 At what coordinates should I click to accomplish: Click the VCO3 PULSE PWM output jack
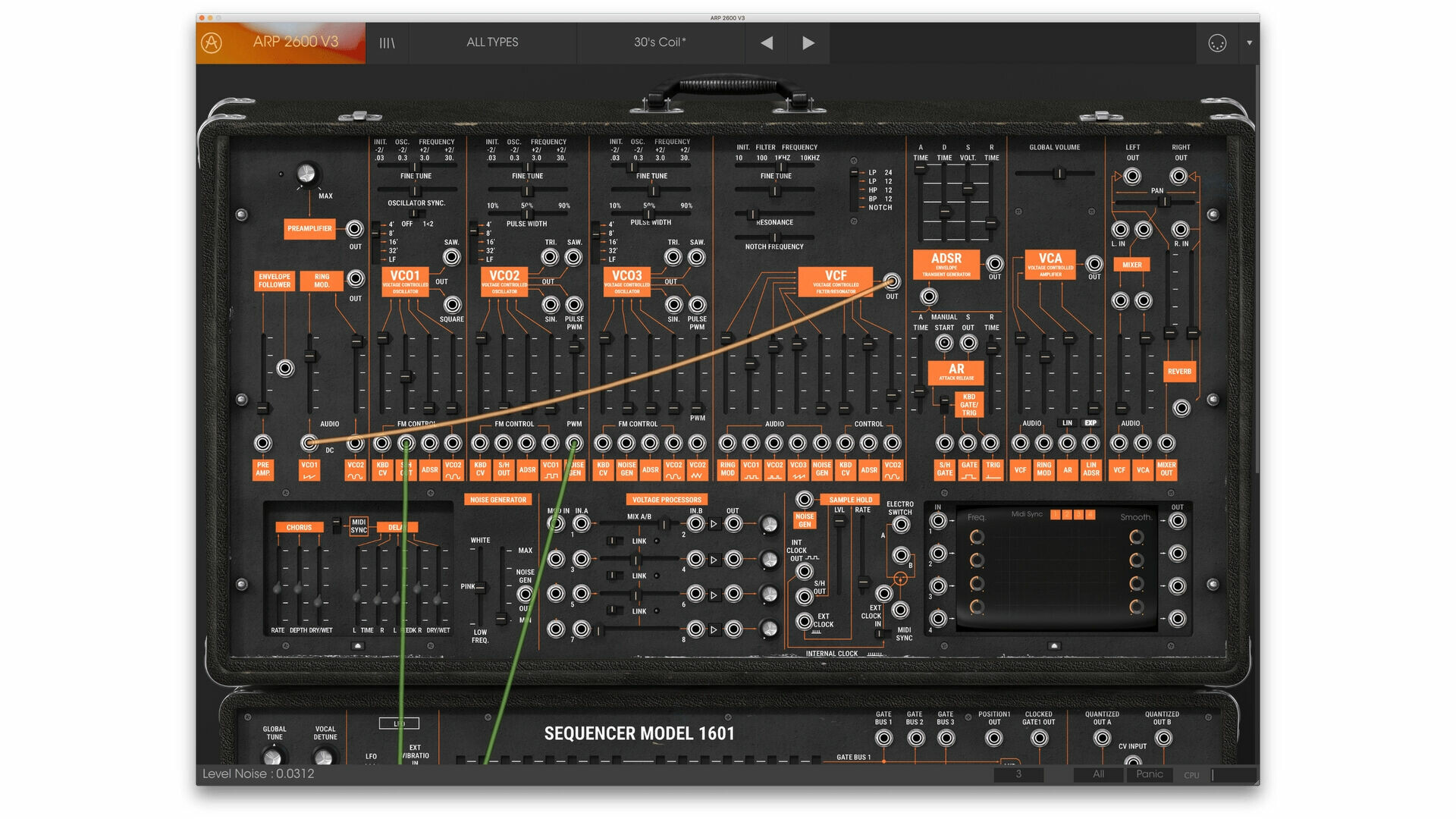tap(697, 305)
